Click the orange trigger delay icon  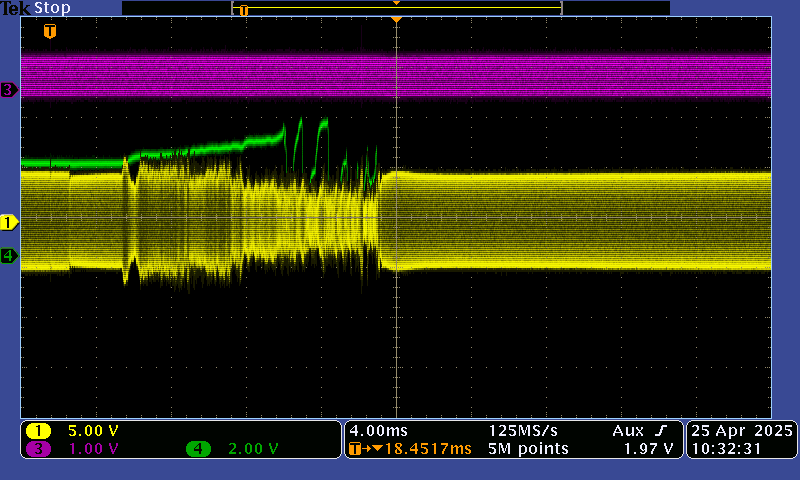pyautogui.click(x=356, y=449)
